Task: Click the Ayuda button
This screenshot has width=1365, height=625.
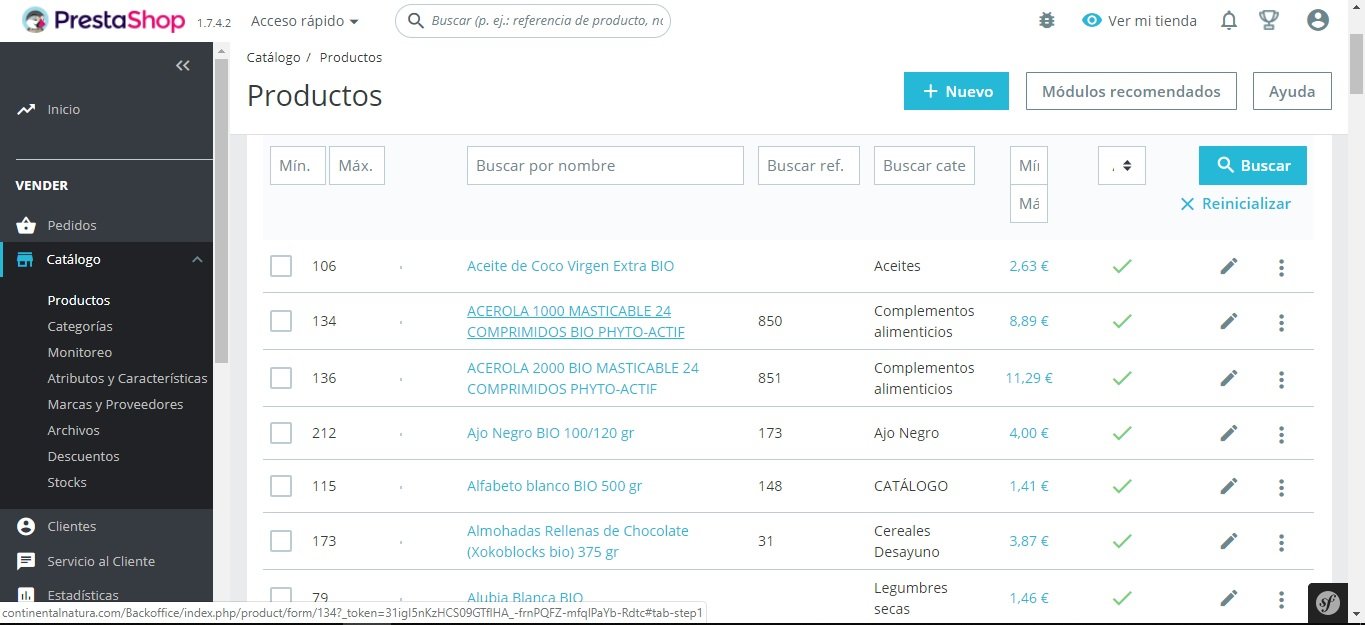Action: 1292,91
